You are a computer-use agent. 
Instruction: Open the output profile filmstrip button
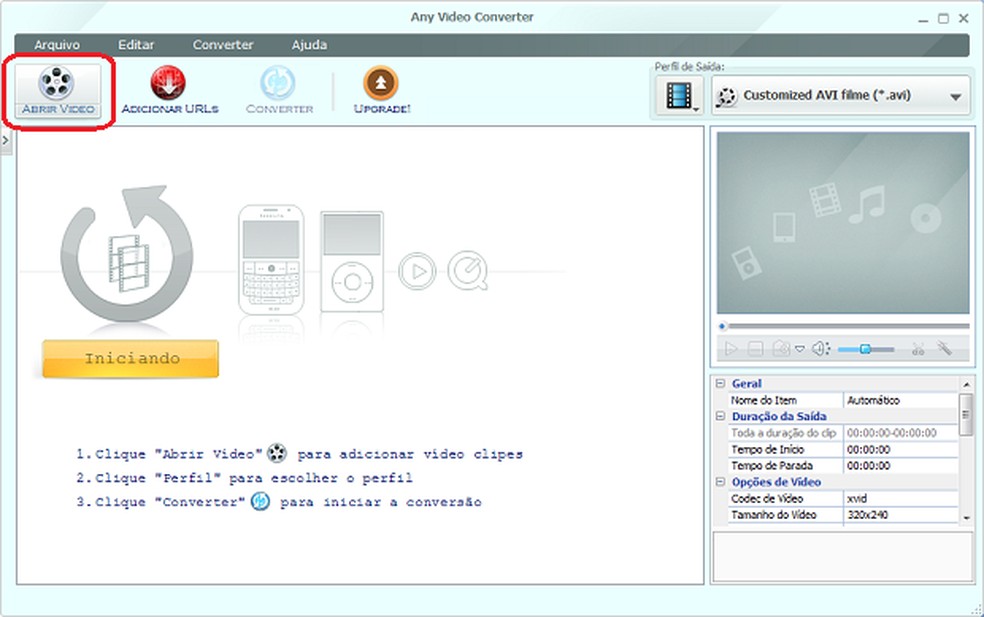click(x=680, y=95)
